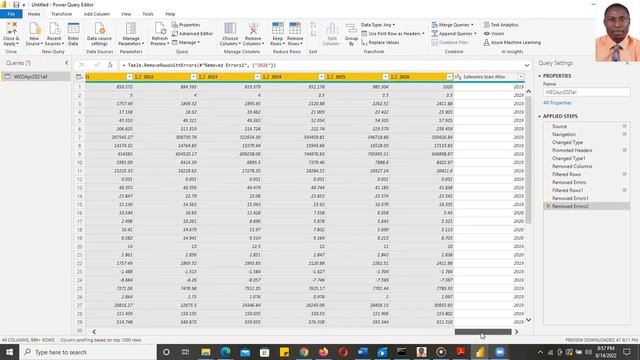Open query Properties in ribbon
Viewport: 640px width, 360px height.
(186, 25)
